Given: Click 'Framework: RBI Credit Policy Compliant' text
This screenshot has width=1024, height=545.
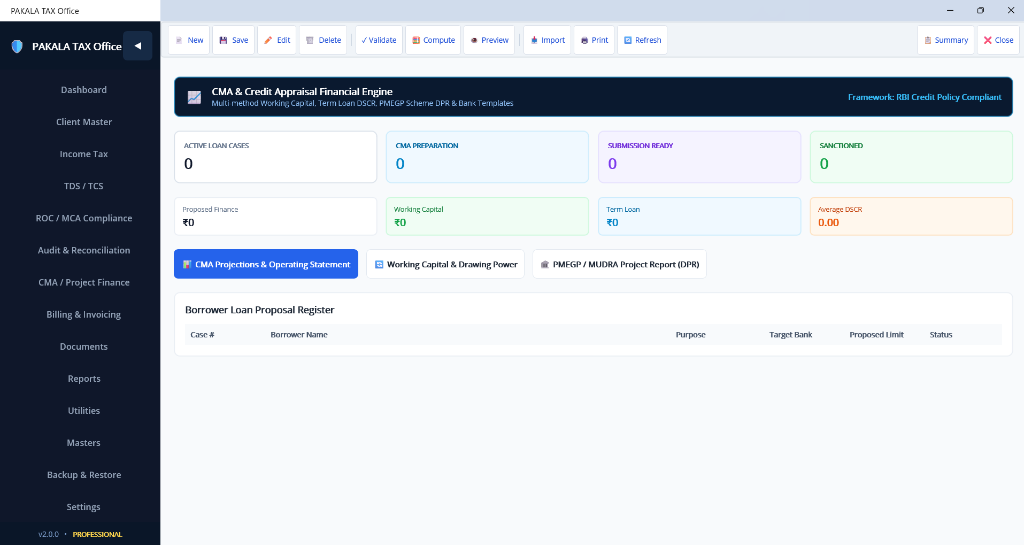Looking at the screenshot, I should coord(924,97).
